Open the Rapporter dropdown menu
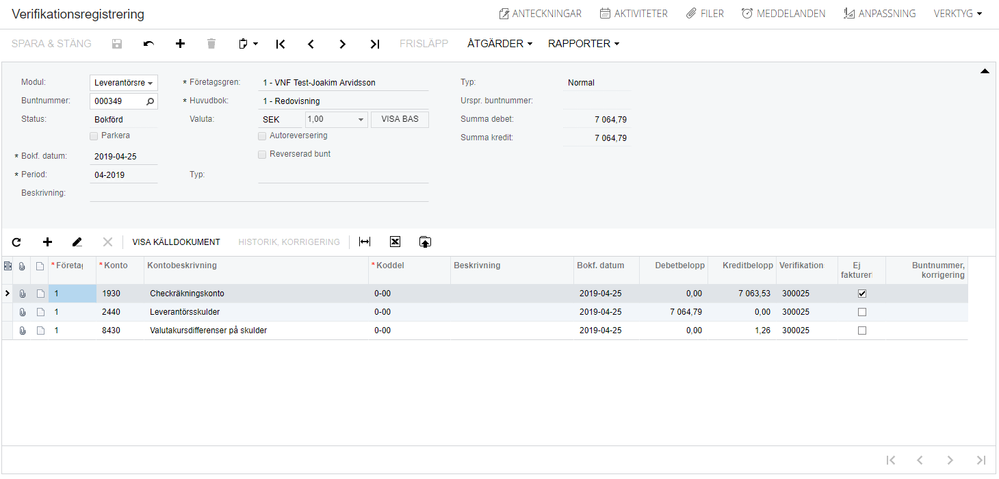The image size is (999, 479). pos(583,44)
